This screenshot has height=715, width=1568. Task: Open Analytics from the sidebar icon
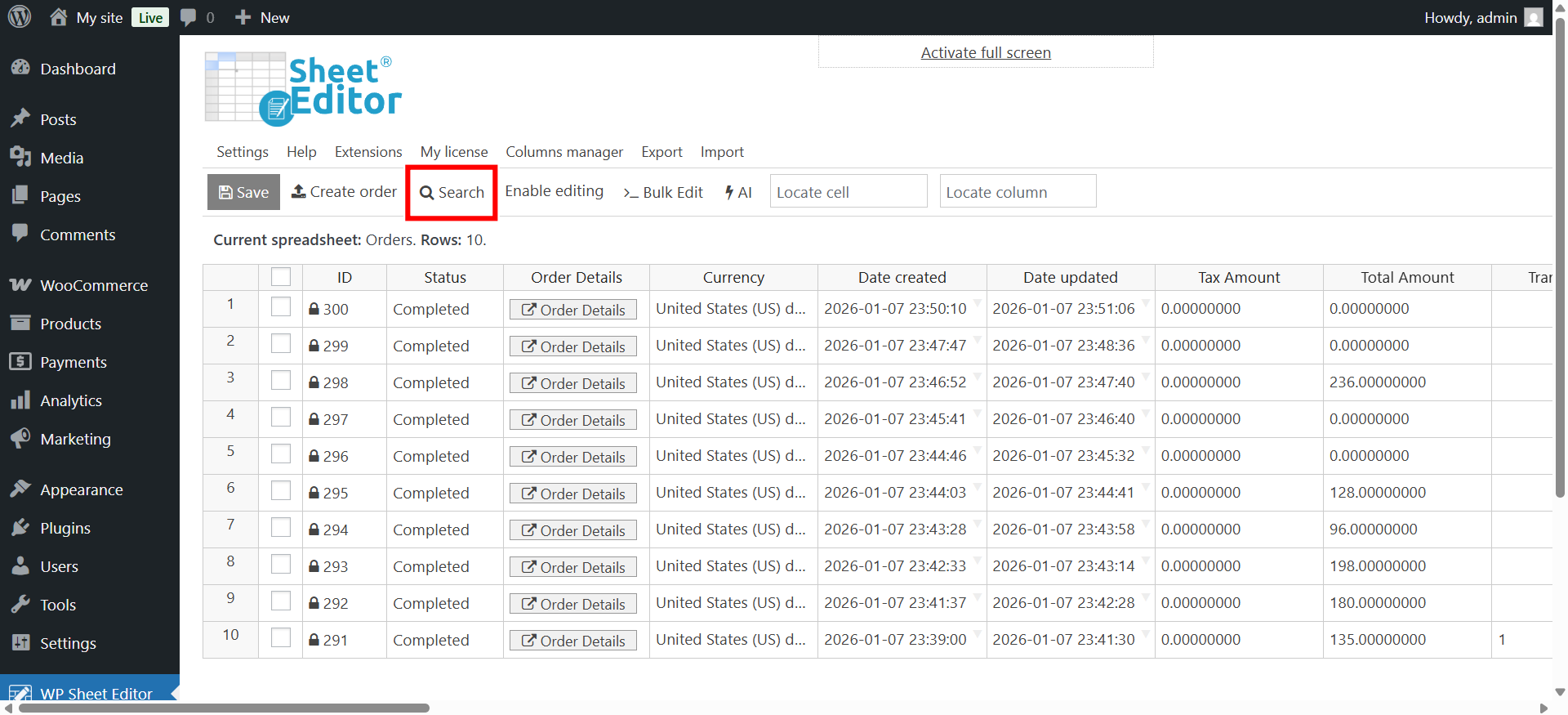pos(20,400)
